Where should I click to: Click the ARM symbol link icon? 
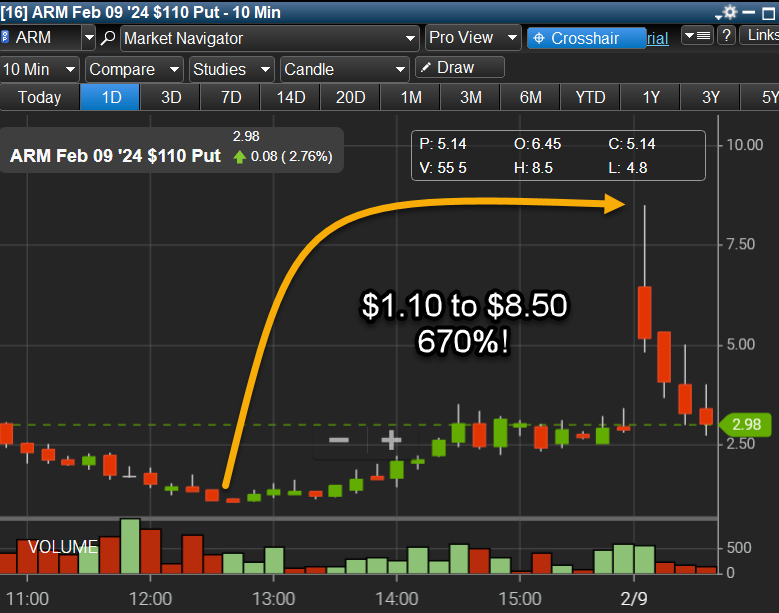coord(5,37)
